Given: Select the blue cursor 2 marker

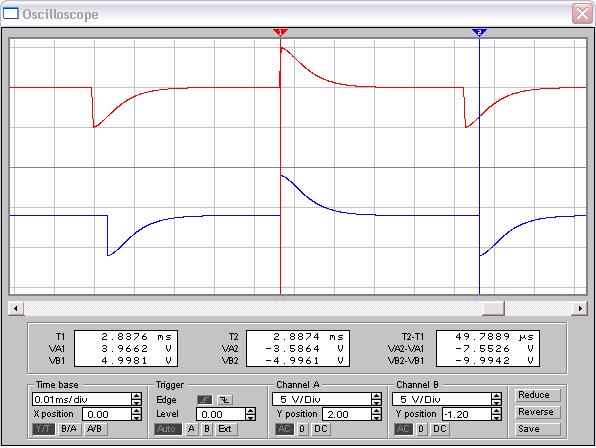Looking at the screenshot, I should click(479, 32).
